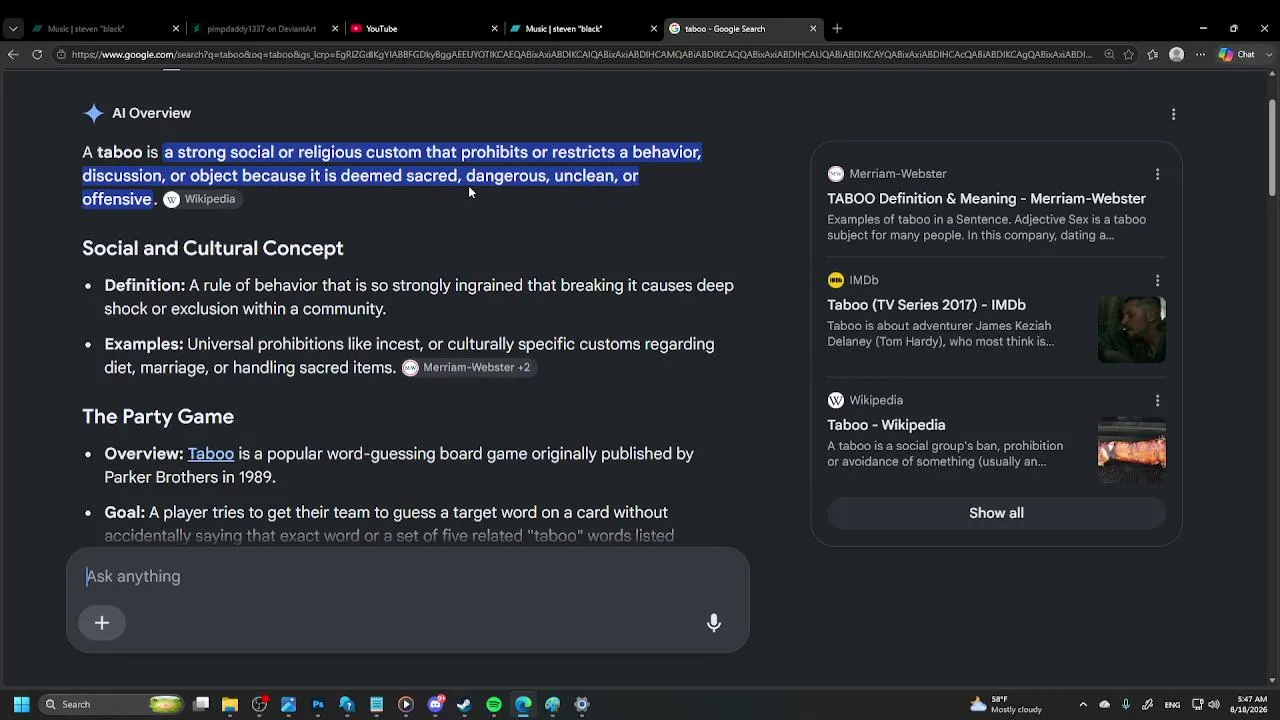Click the AI Overview sparkle icon
Image resolution: width=1280 pixels, height=720 pixels.
pyautogui.click(x=93, y=113)
